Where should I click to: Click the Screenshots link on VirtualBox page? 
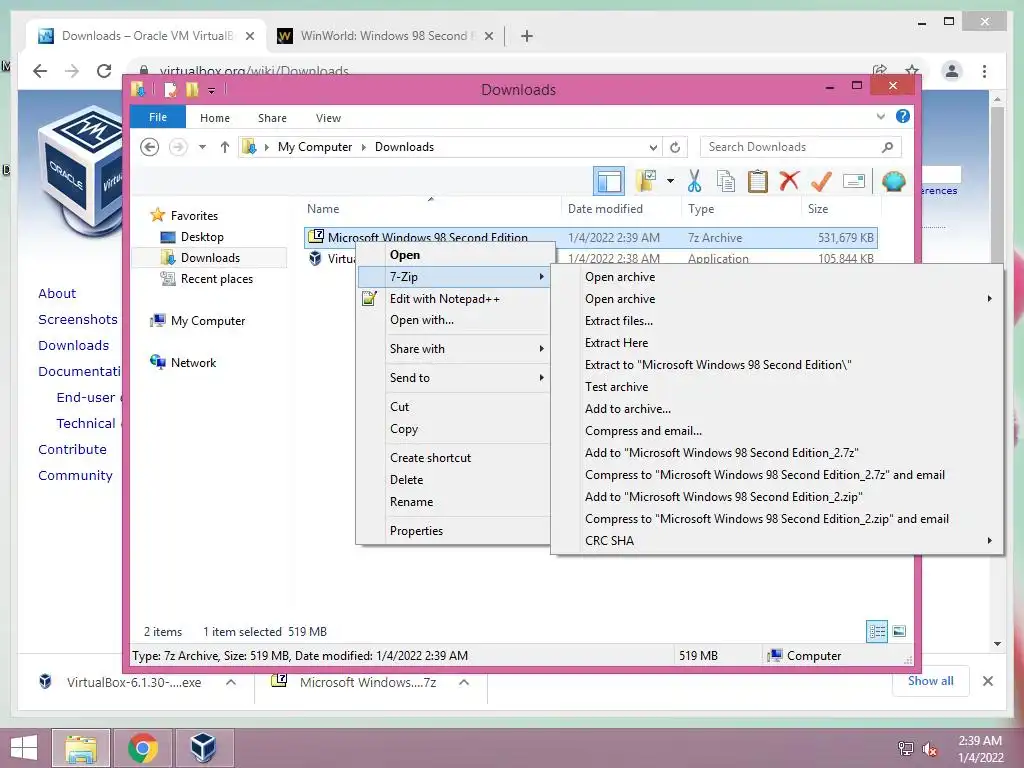point(78,319)
